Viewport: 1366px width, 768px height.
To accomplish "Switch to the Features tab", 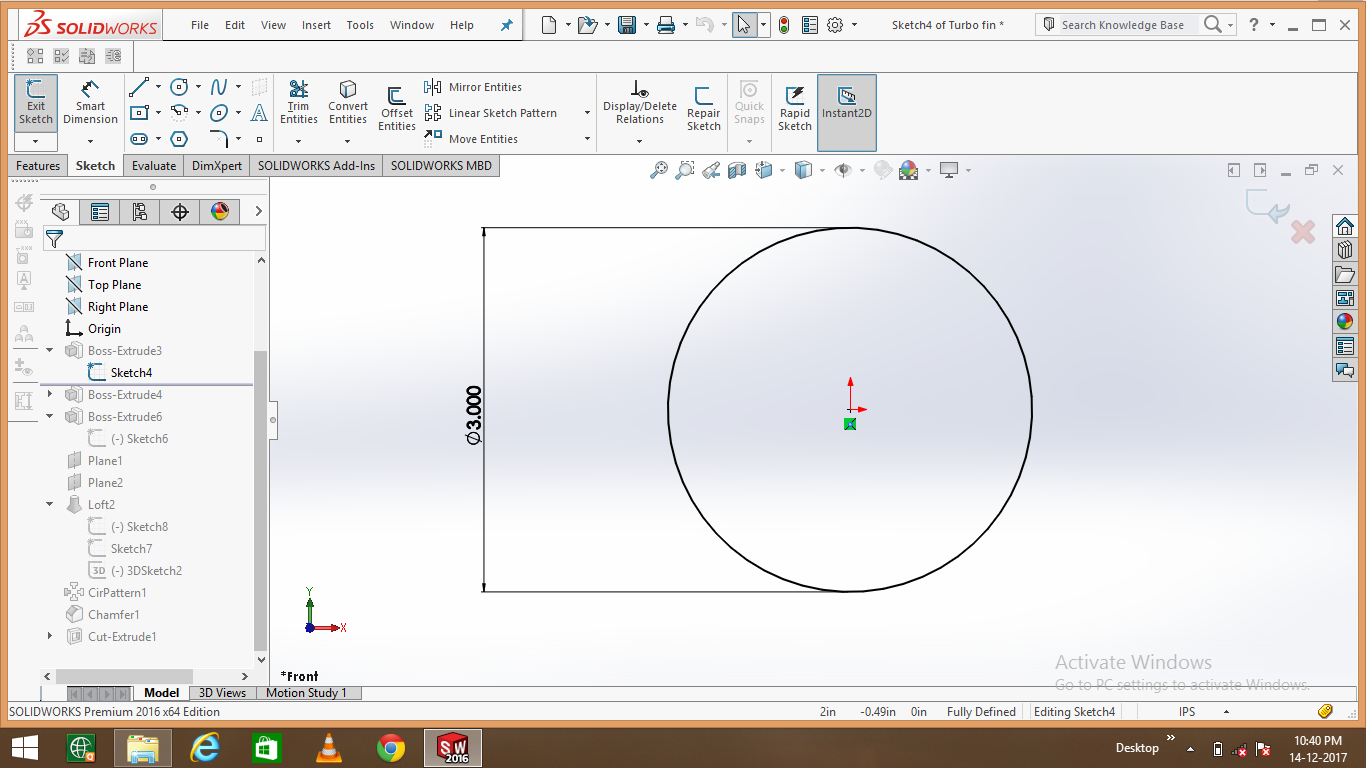I will point(37,165).
